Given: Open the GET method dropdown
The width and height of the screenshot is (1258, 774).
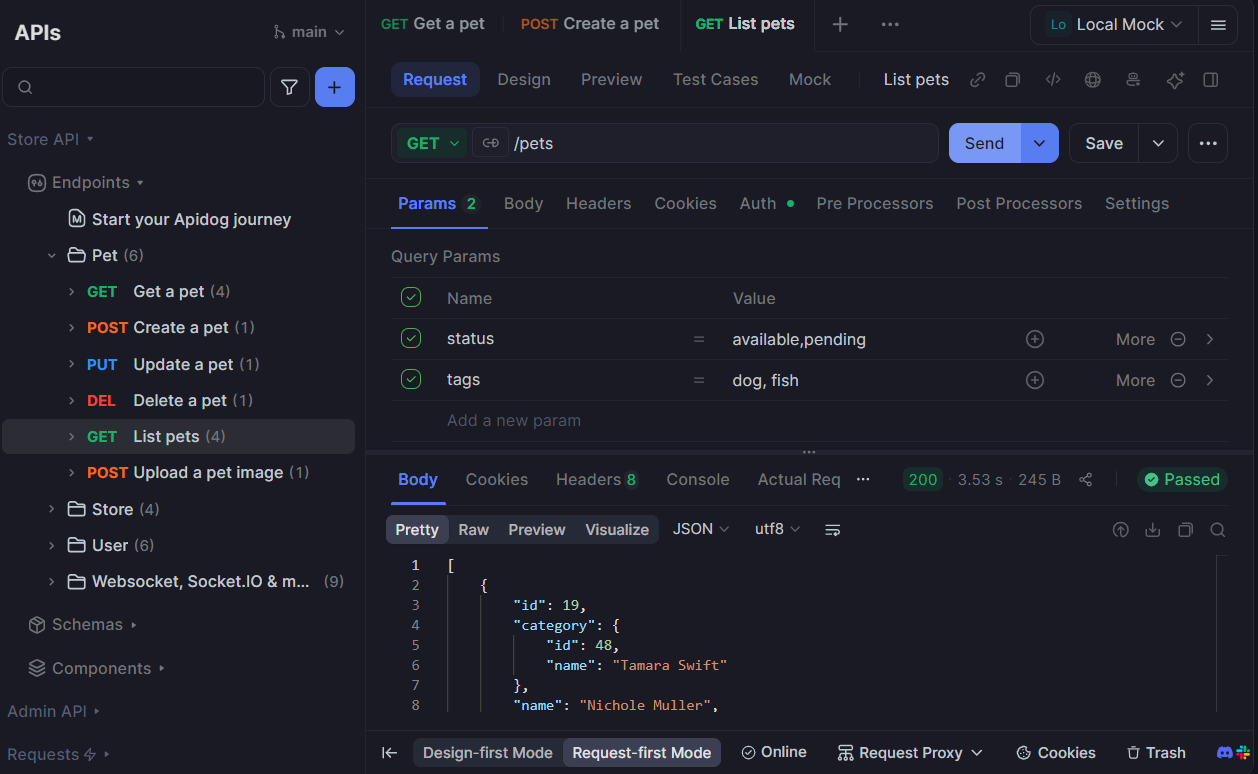Looking at the screenshot, I should (430, 143).
